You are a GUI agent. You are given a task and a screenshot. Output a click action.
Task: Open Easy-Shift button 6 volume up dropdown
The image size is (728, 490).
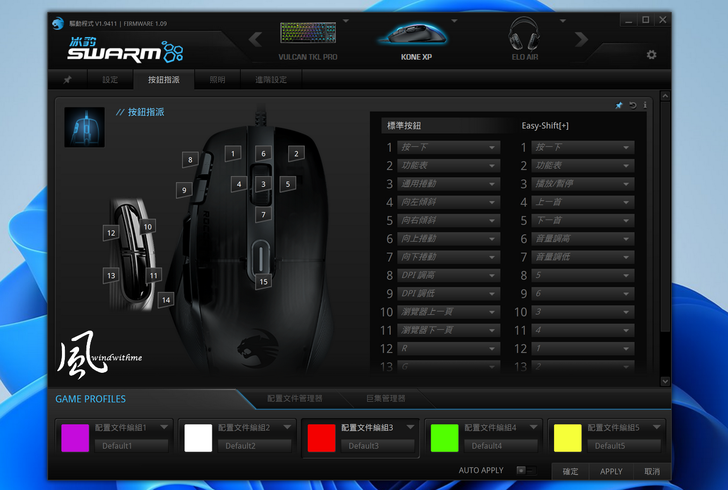tap(583, 239)
